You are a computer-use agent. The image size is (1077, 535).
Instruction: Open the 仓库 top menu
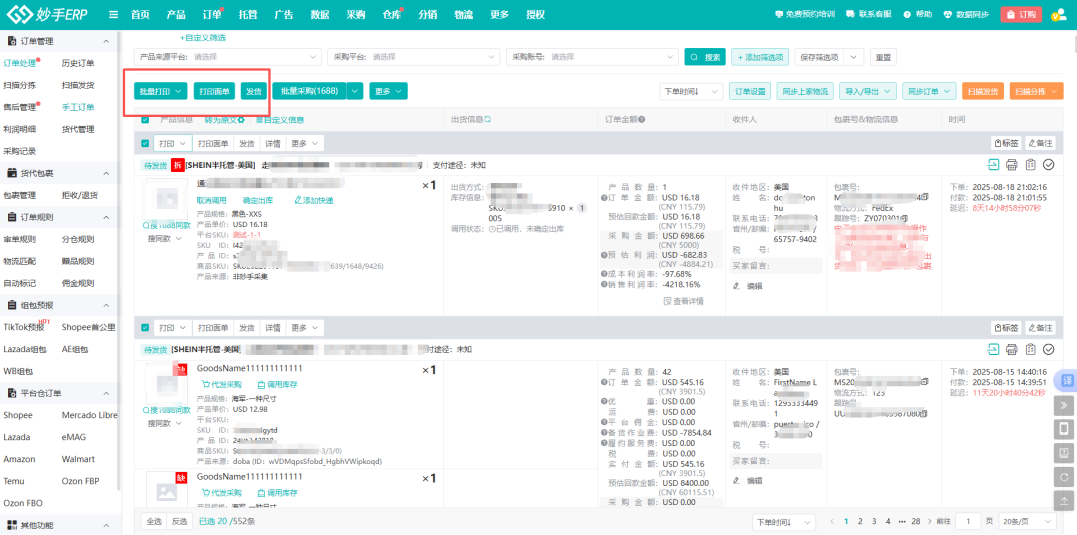pos(391,15)
